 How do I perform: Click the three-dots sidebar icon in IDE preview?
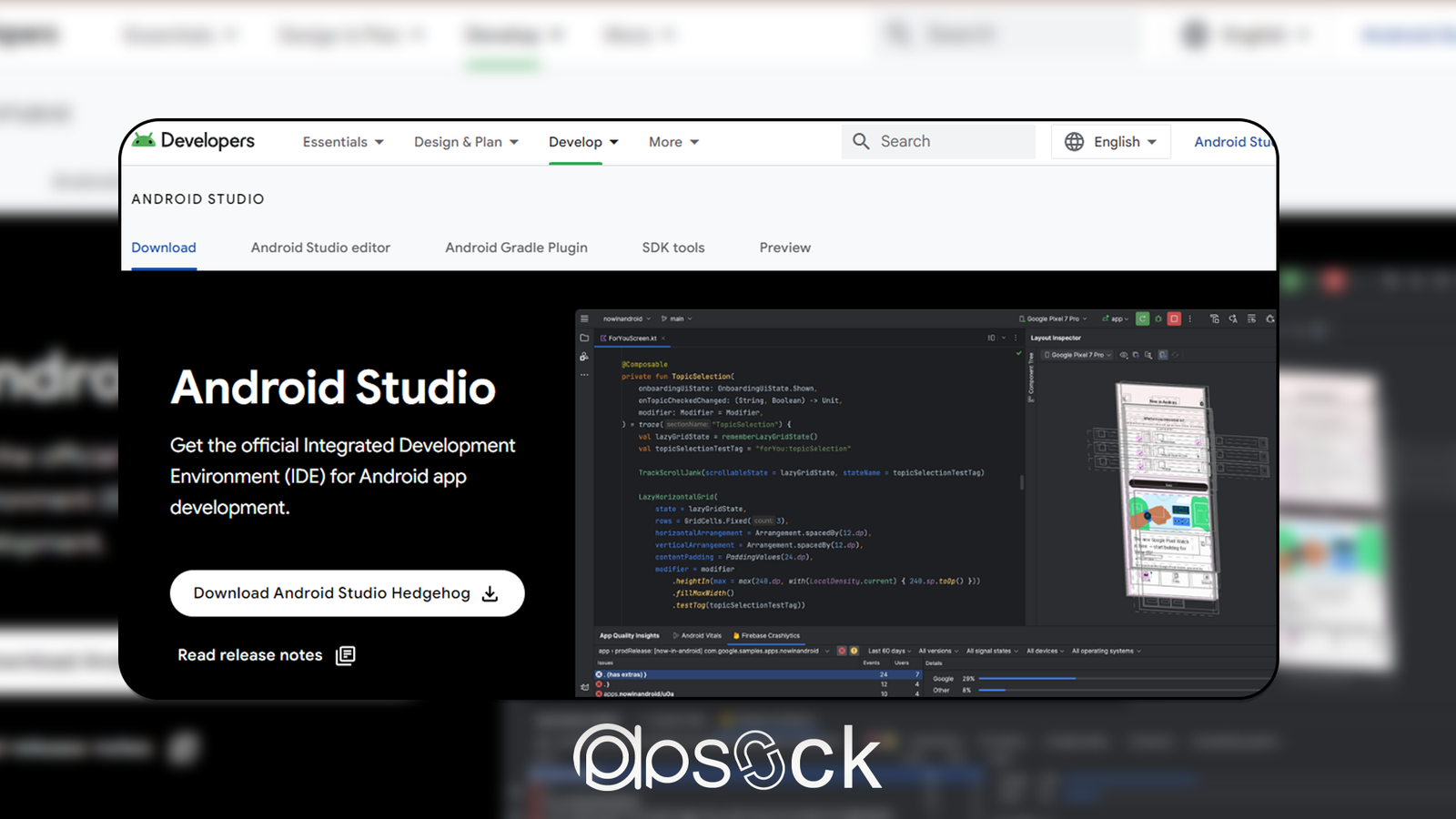[584, 375]
